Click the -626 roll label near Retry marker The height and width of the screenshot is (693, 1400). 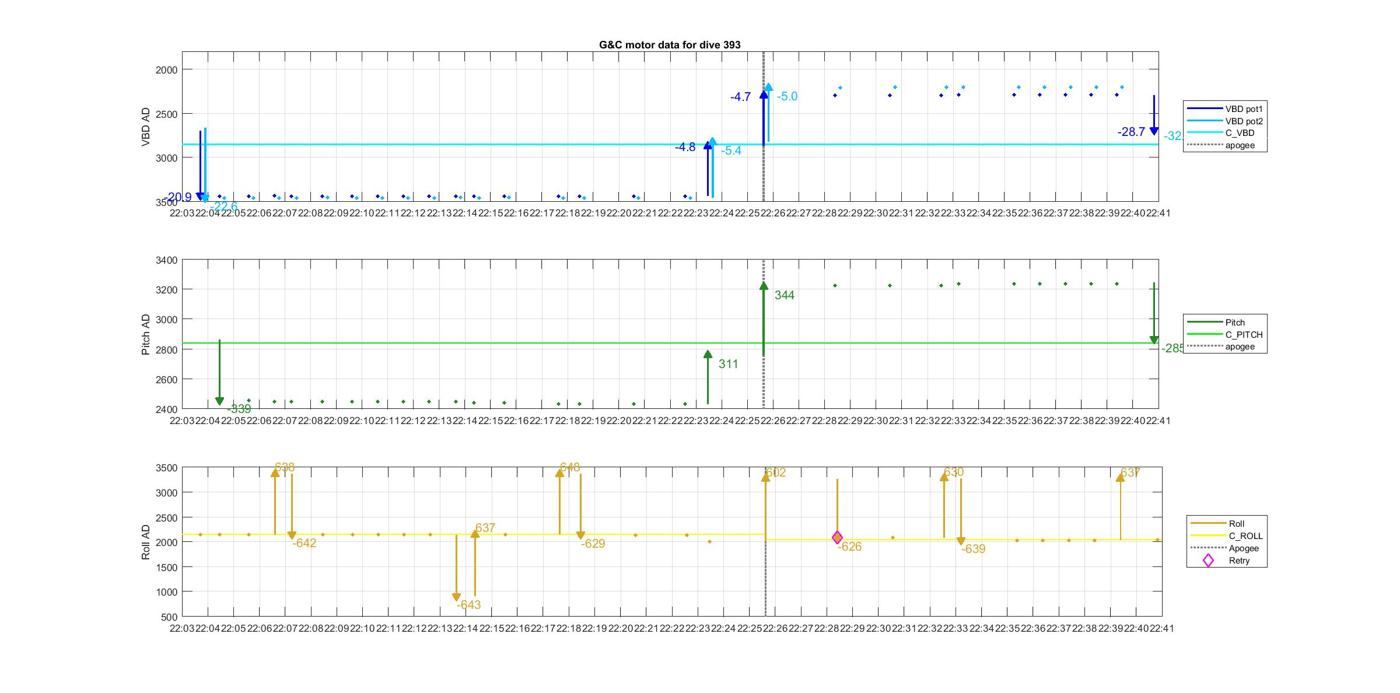(850, 547)
